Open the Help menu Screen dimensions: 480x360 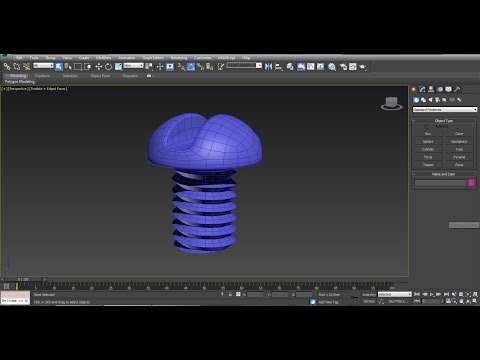coord(246,58)
